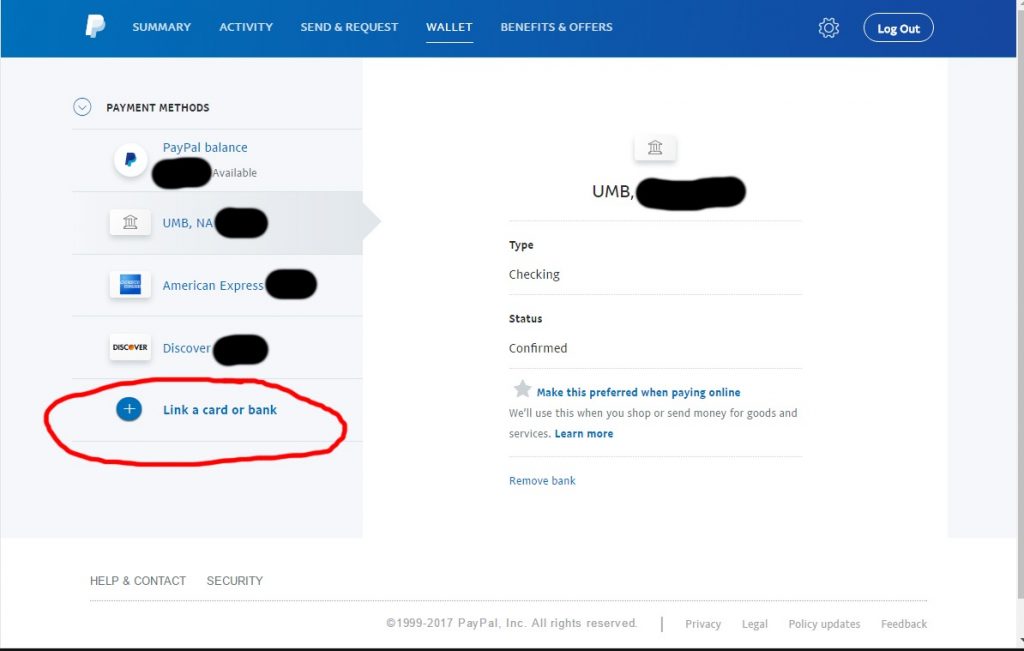This screenshot has width=1024, height=651.
Task: Select the Wallet tab
Action: 449,27
